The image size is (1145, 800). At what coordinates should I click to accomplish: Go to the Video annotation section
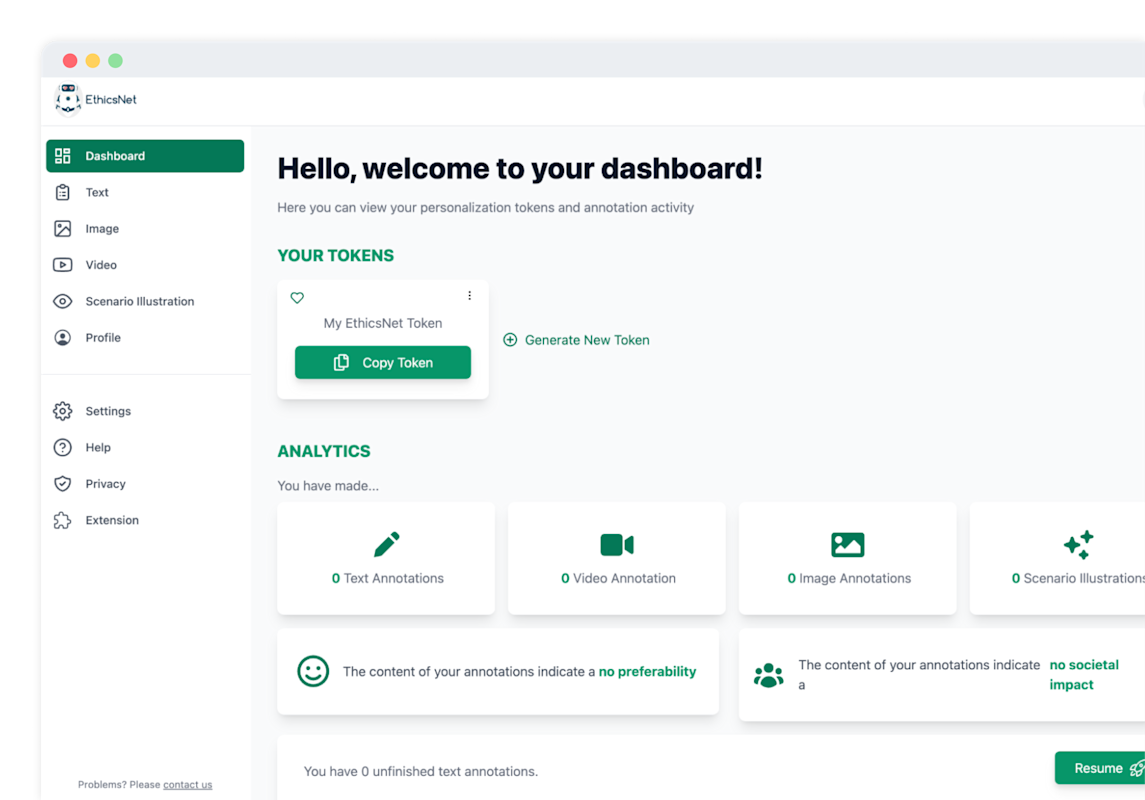(100, 264)
